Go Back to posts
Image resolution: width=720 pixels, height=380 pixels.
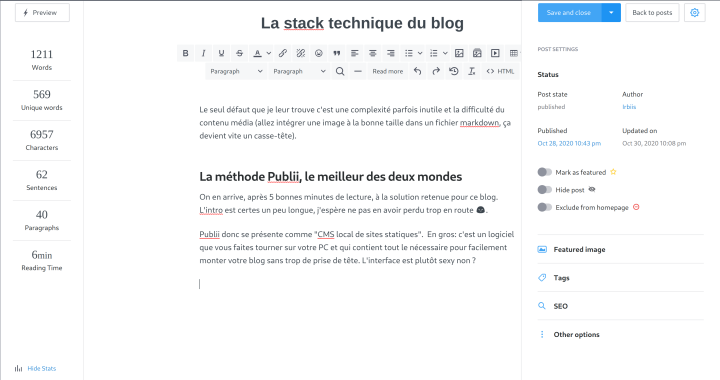(652, 12)
